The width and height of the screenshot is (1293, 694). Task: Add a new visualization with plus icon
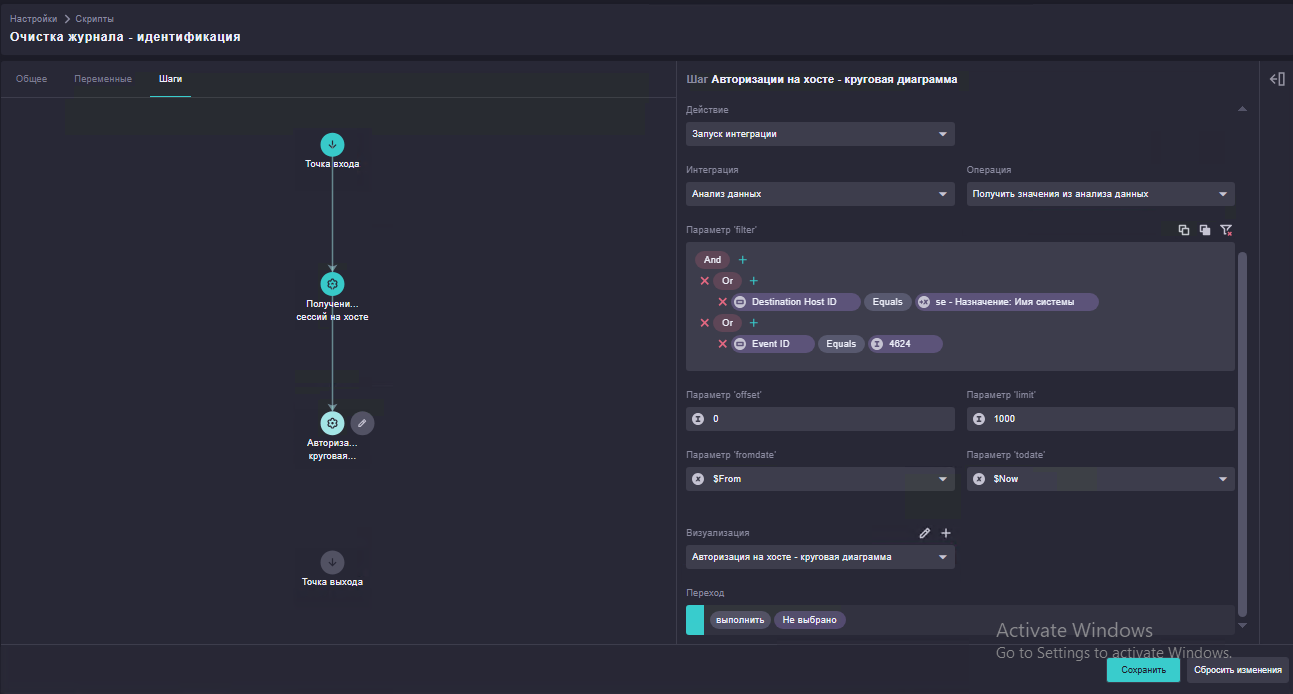click(946, 533)
